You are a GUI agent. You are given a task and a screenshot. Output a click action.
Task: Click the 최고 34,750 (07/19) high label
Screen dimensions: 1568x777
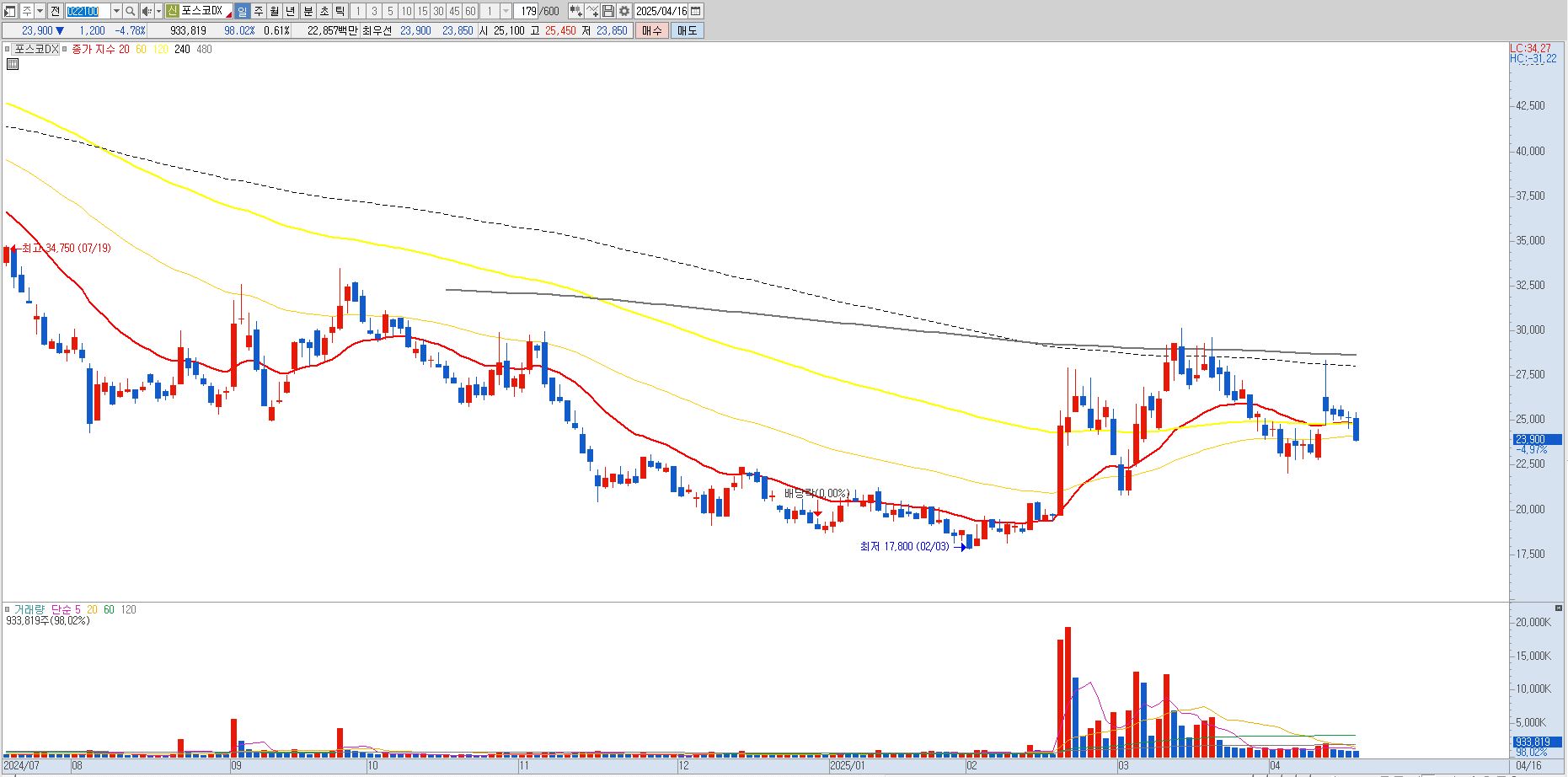(66, 248)
